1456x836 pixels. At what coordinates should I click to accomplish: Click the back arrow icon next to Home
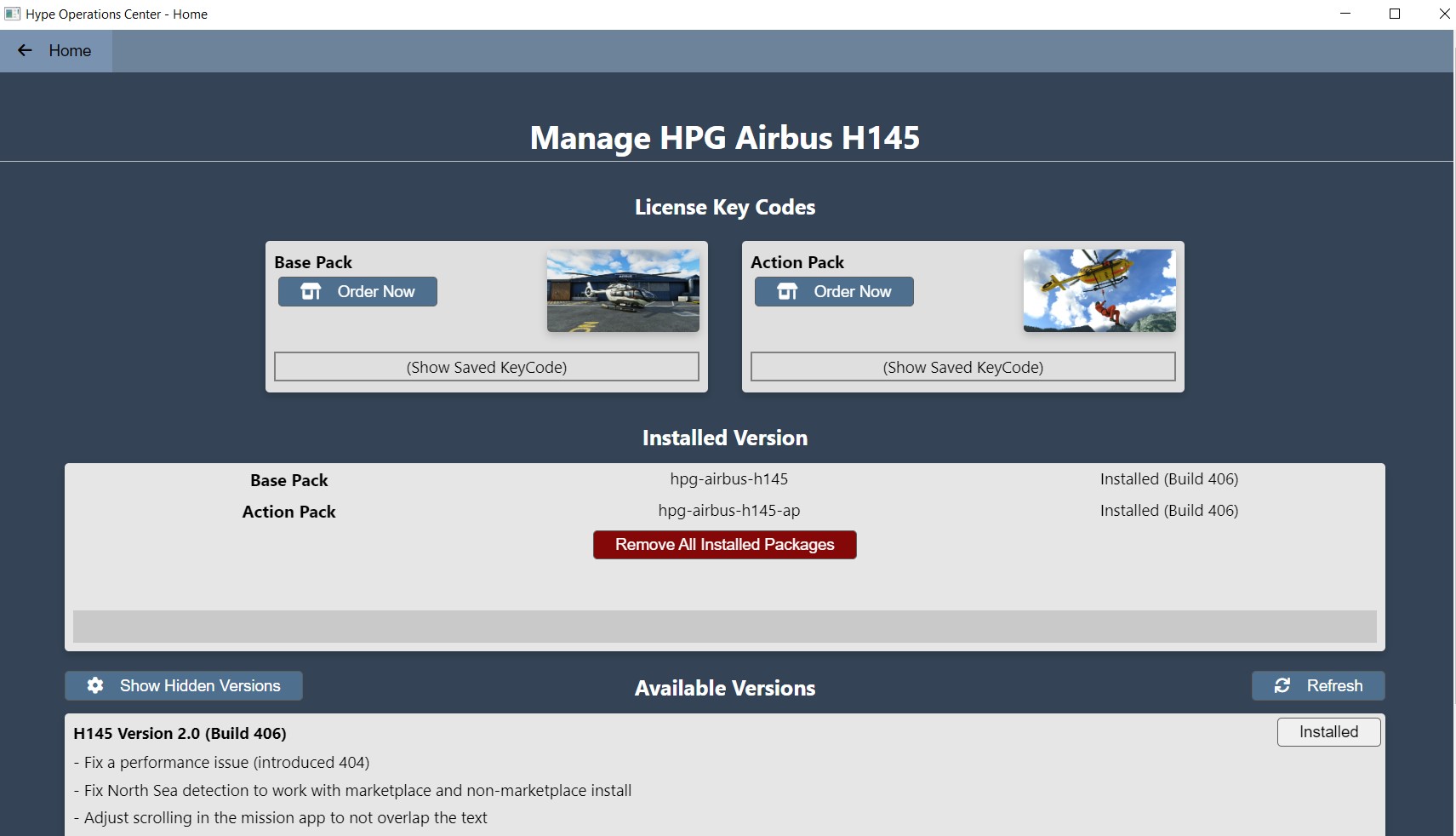[x=25, y=50]
